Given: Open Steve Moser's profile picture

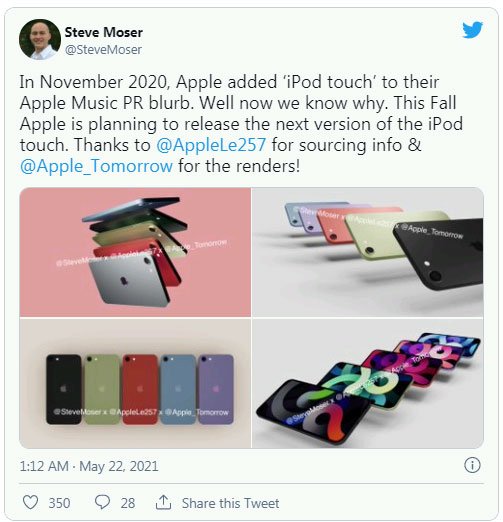Looking at the screenshot, I should (x=40, y=39).
